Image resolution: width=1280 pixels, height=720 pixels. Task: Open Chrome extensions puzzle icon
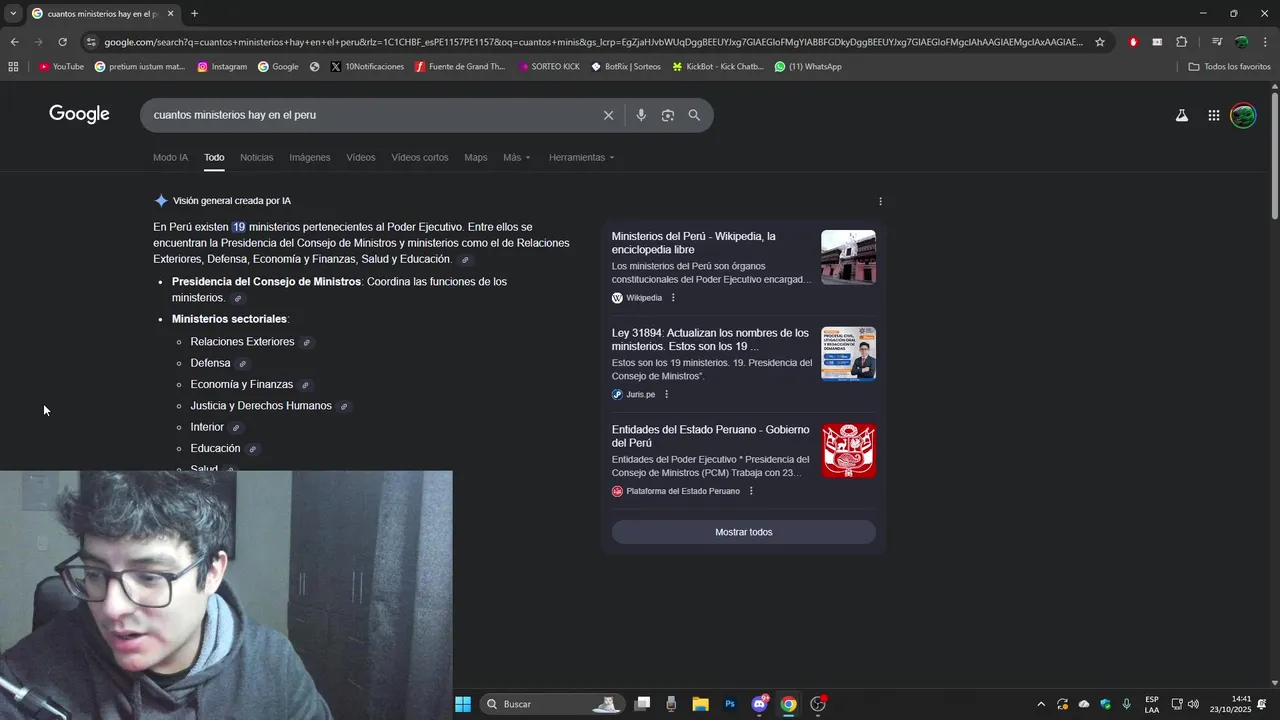tap(1181, 42)
